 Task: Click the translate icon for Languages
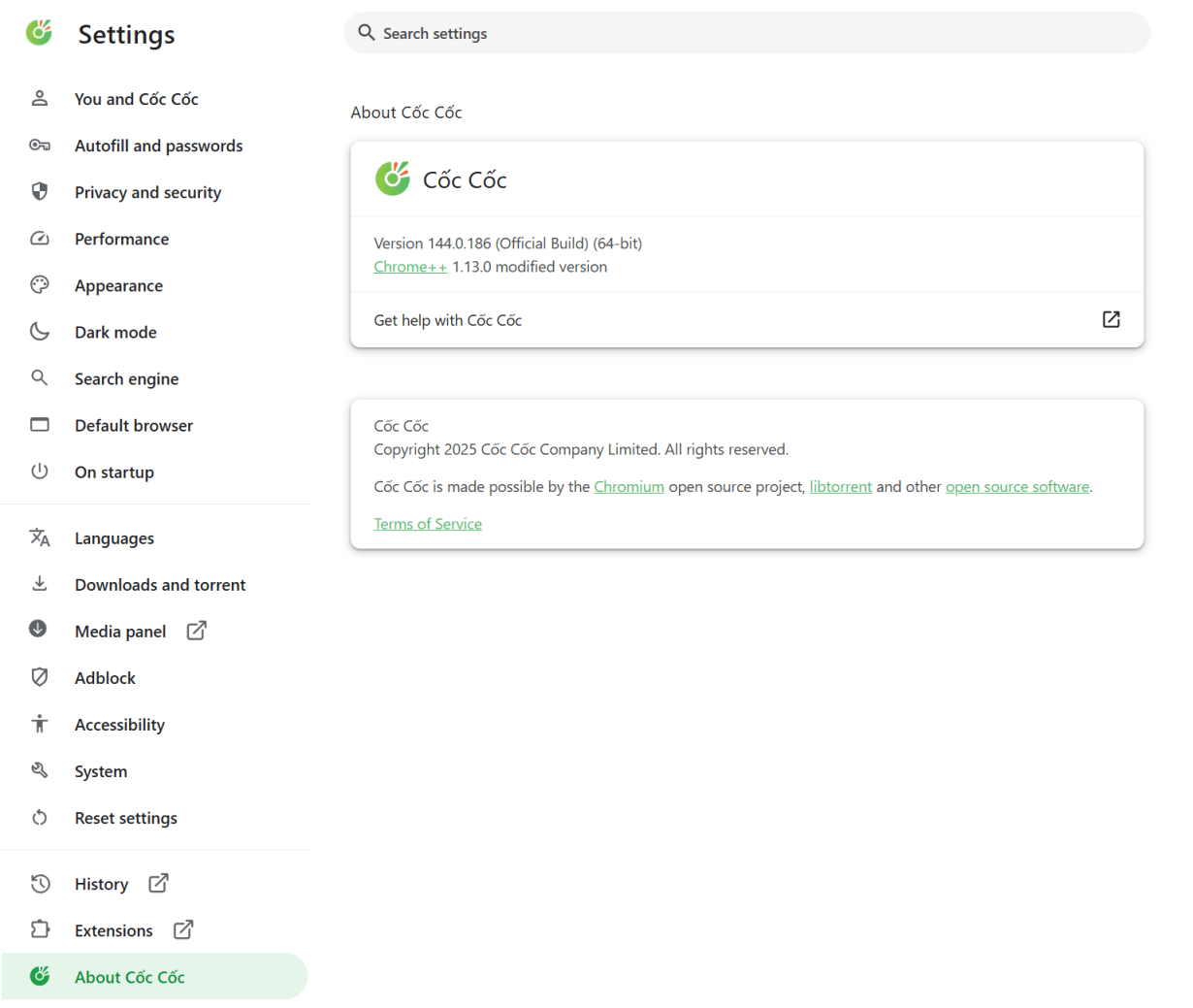(x=40, y=537)
